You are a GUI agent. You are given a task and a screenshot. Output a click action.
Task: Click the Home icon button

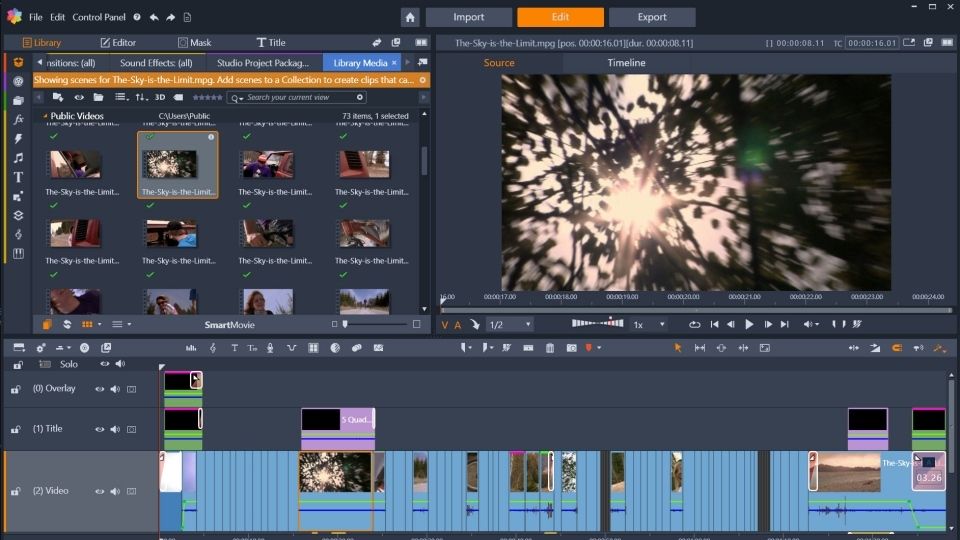[x=410, y=17]
